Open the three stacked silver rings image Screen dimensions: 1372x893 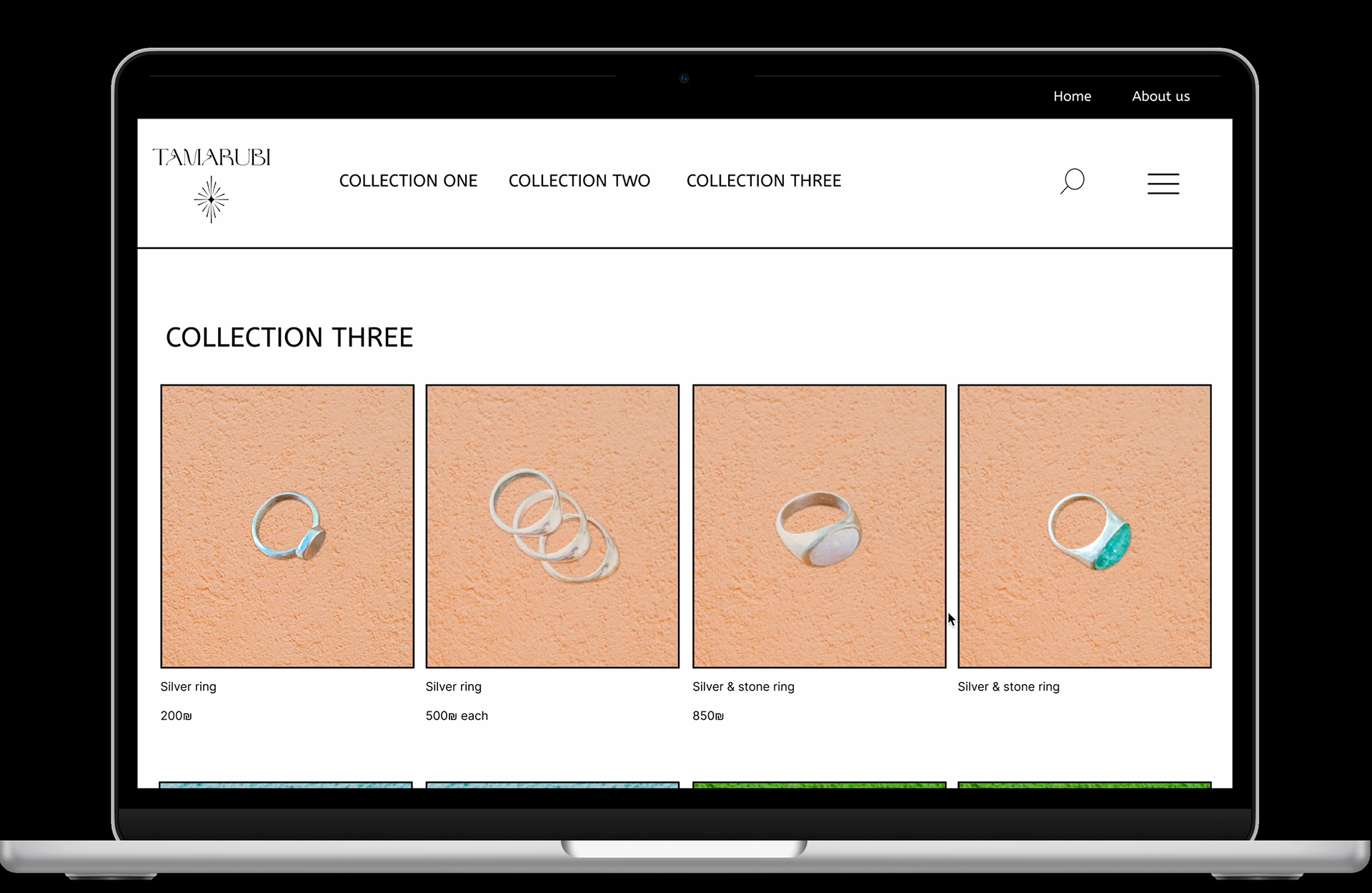click(x=552, y=526)
